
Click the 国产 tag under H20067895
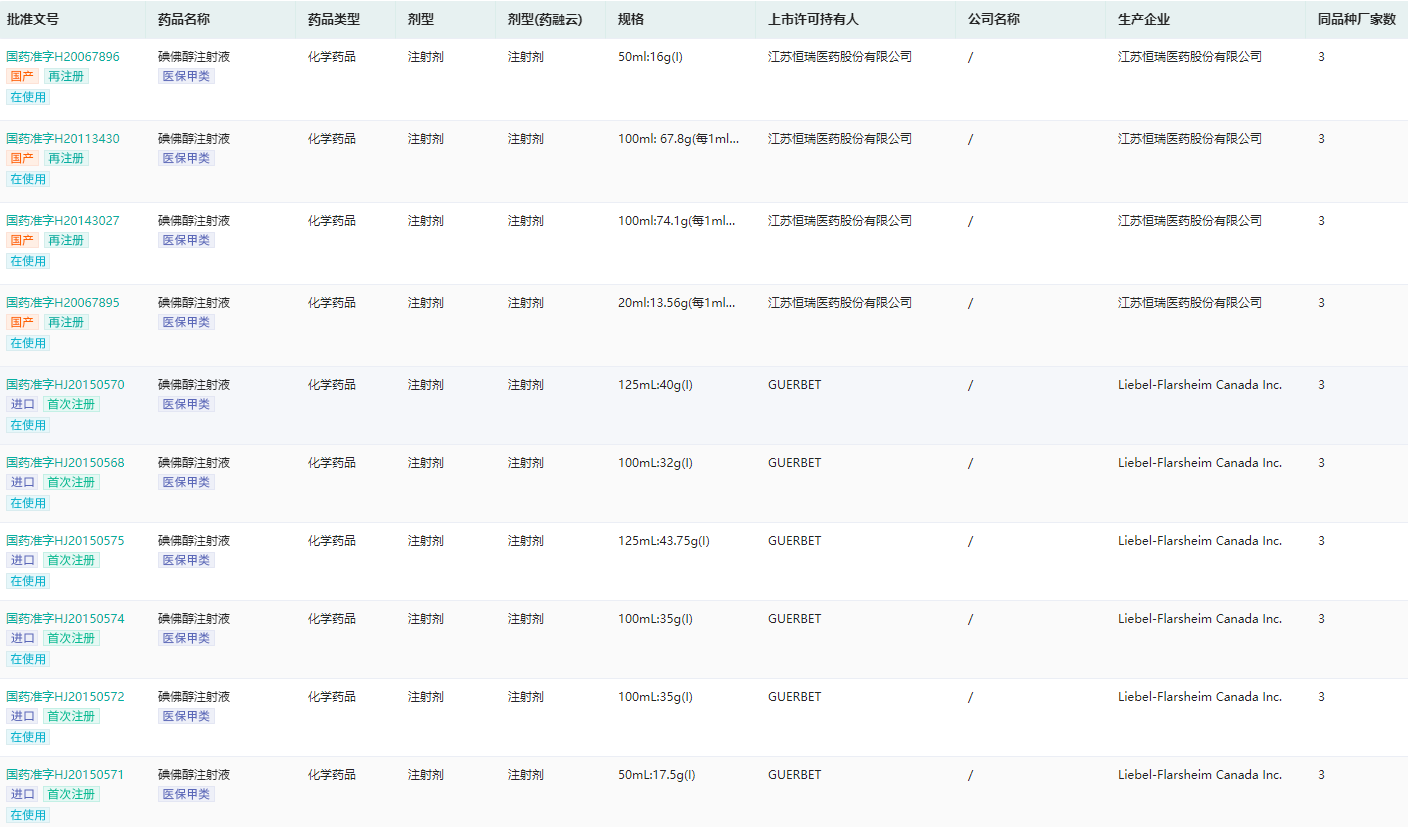coord(23,322)
